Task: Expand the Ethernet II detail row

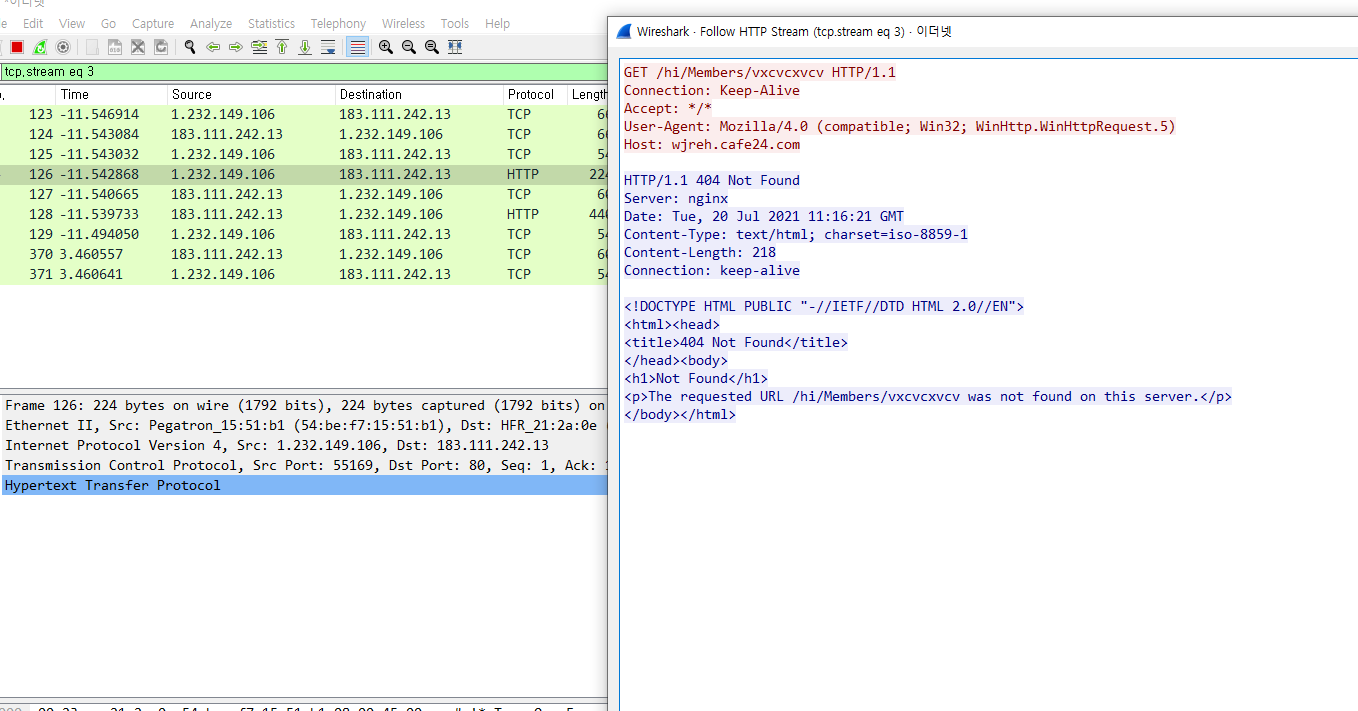Action: pyautogui.click(x=304, y=425)
